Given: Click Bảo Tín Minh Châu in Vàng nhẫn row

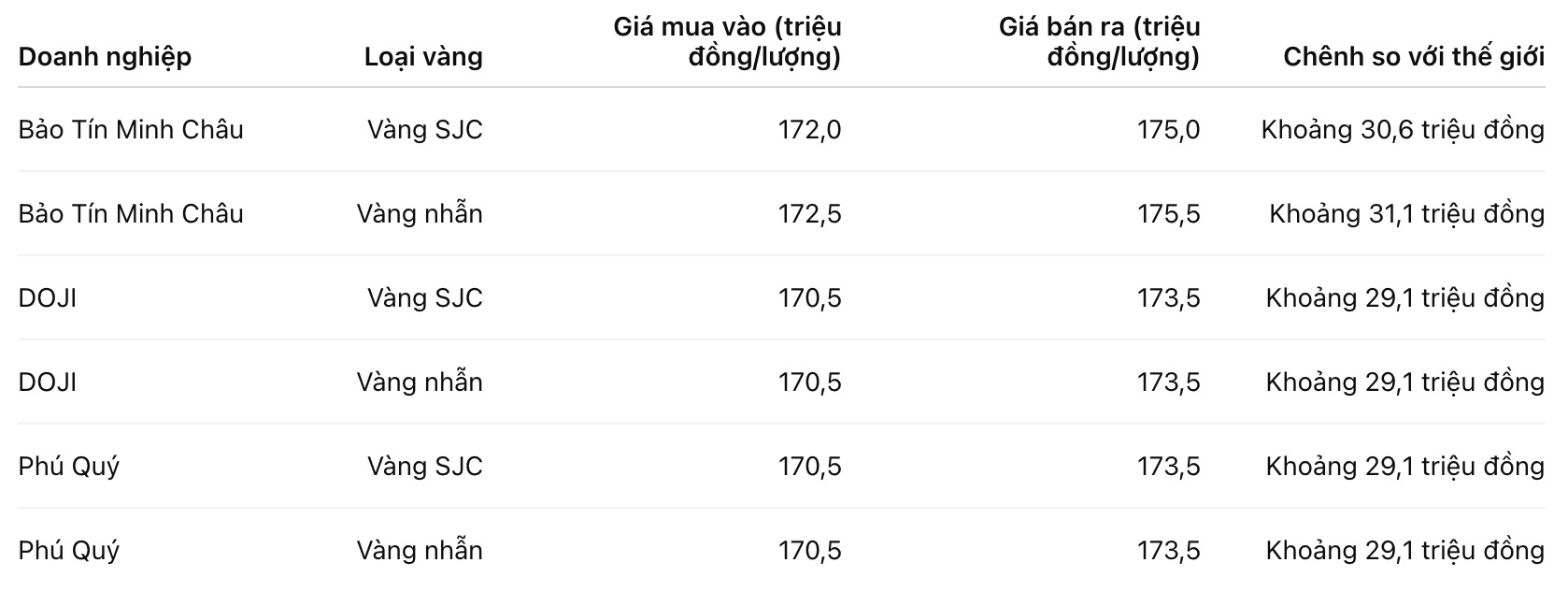Looking at the screenshot, I should pos(131,214).
